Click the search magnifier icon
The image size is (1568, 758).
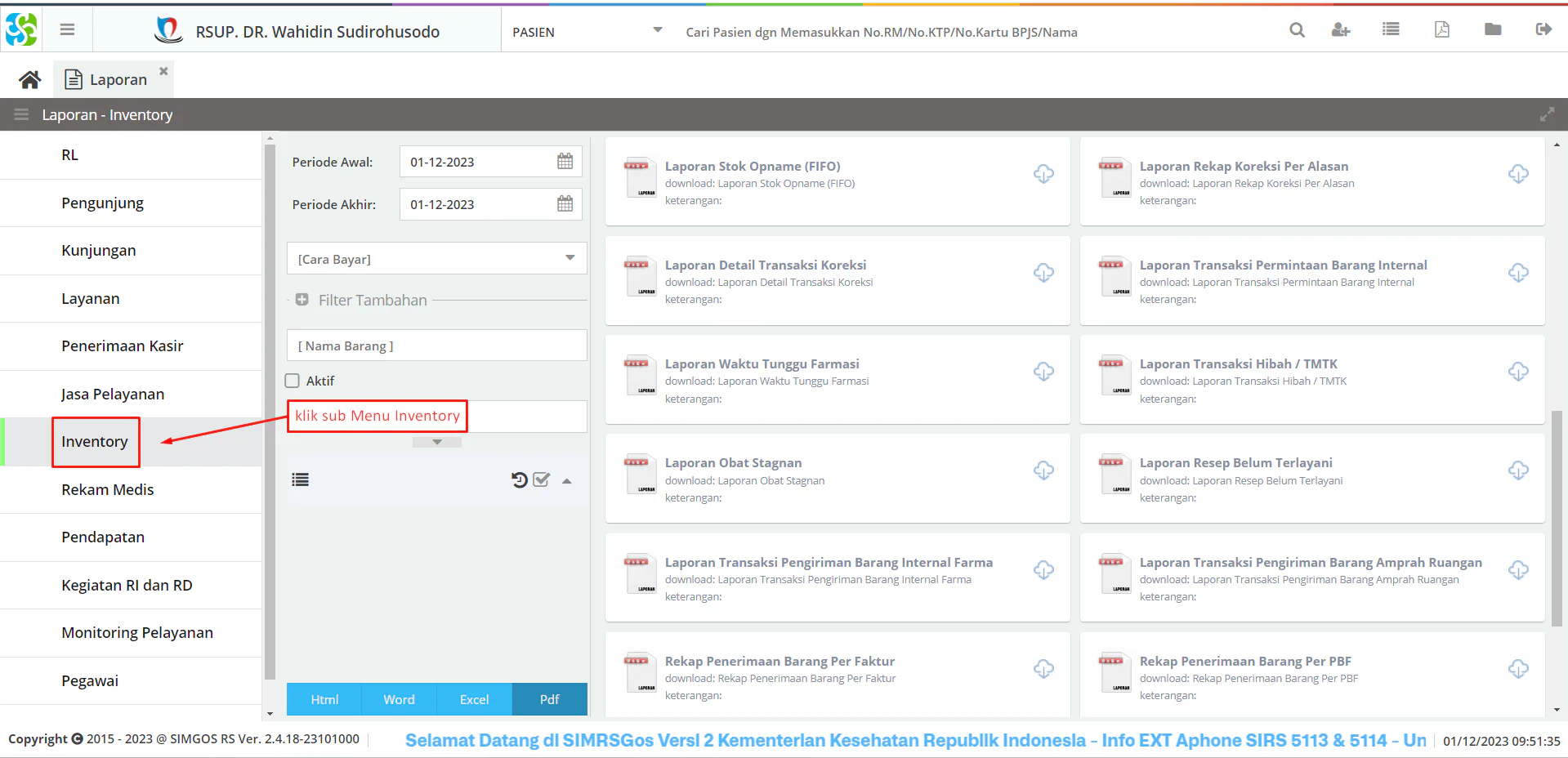(x=1297, y=30)
